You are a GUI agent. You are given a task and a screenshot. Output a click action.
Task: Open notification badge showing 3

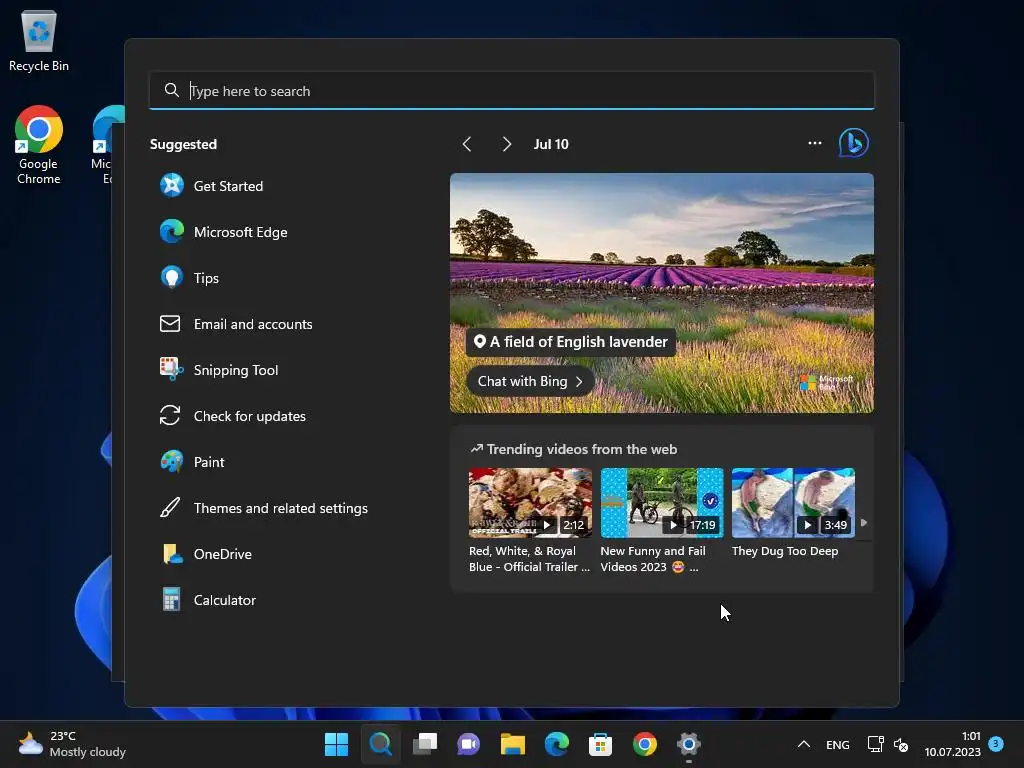pos(996,743)
